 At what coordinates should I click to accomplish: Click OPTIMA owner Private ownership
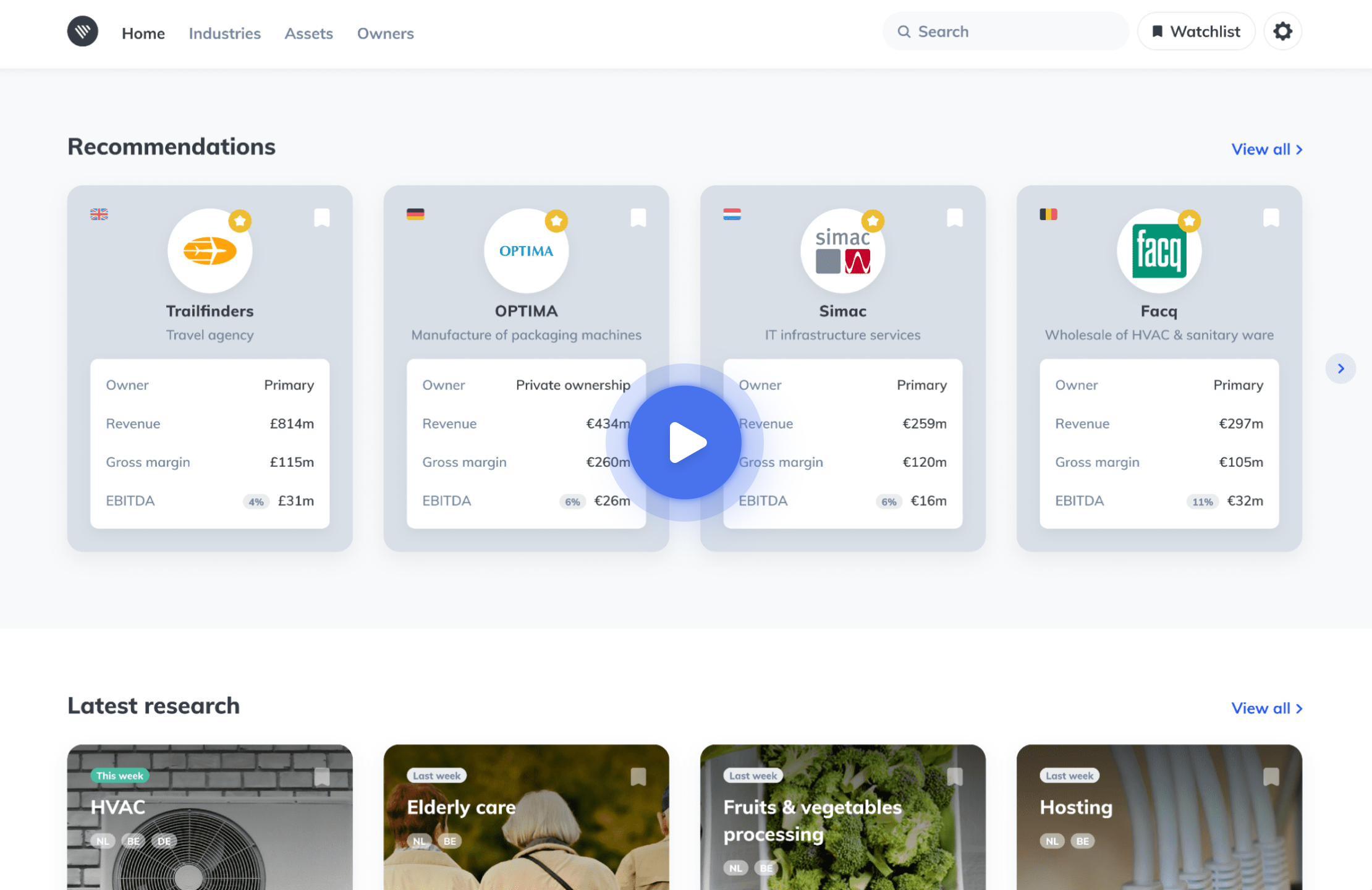click(x=574, y=385)
